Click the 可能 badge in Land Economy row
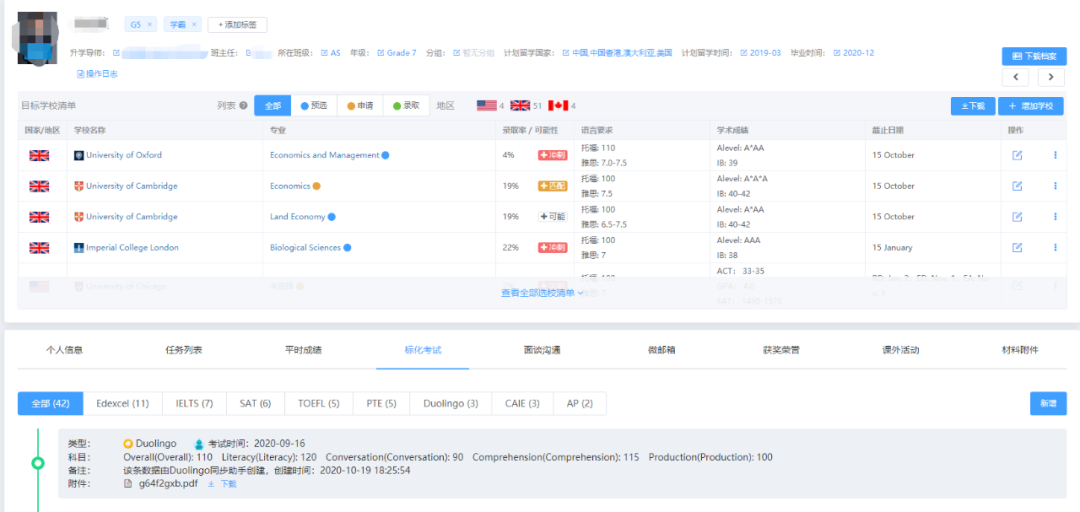The width and height of the screenshot is (1080, 512). coord(552,216)
